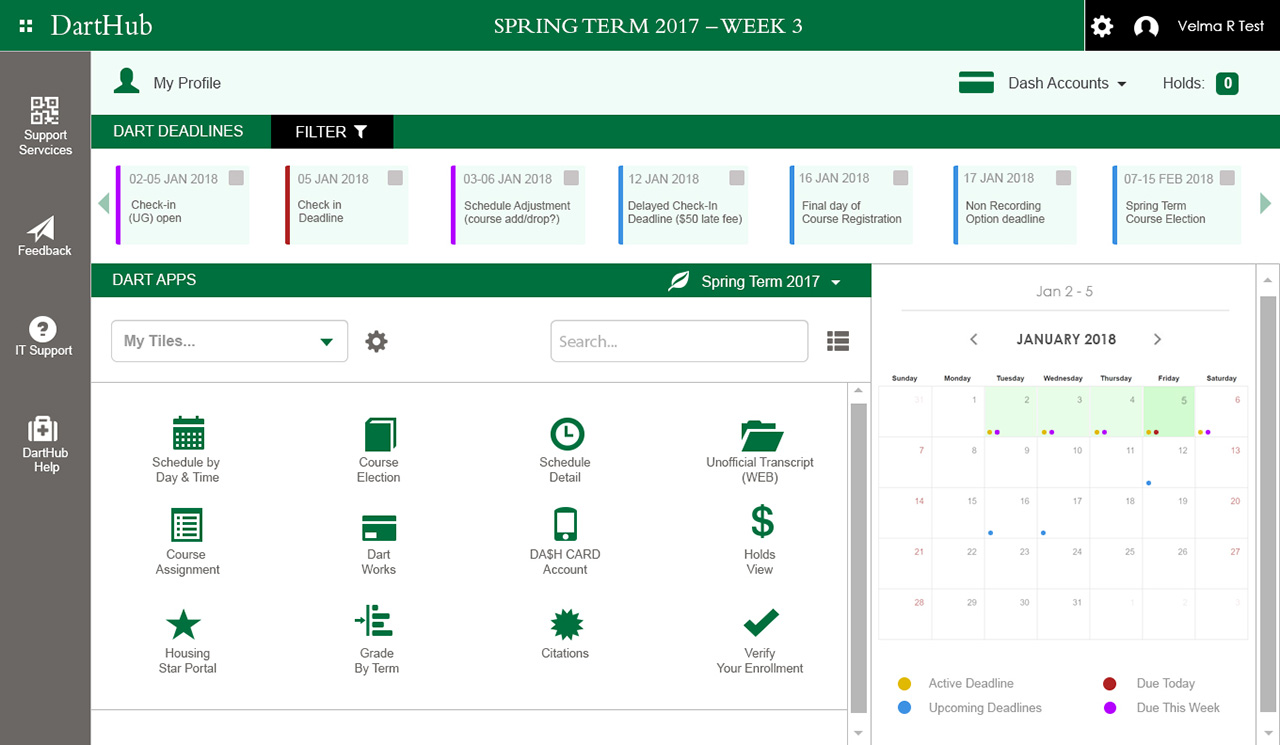The width and height of the screenshot is (1280, 745).
Task: Open the FILTER tab
Action: click(332, 132)
